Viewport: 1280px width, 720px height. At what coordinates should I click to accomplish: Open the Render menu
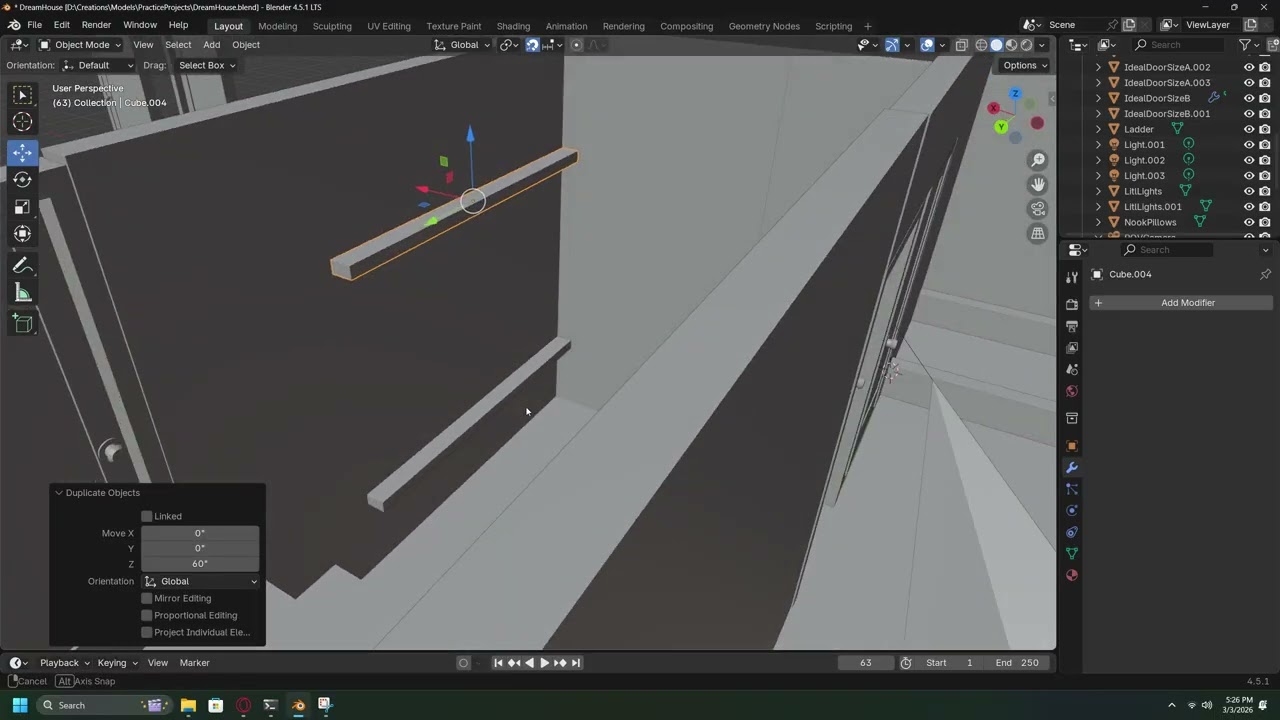(x=96, y=25)
